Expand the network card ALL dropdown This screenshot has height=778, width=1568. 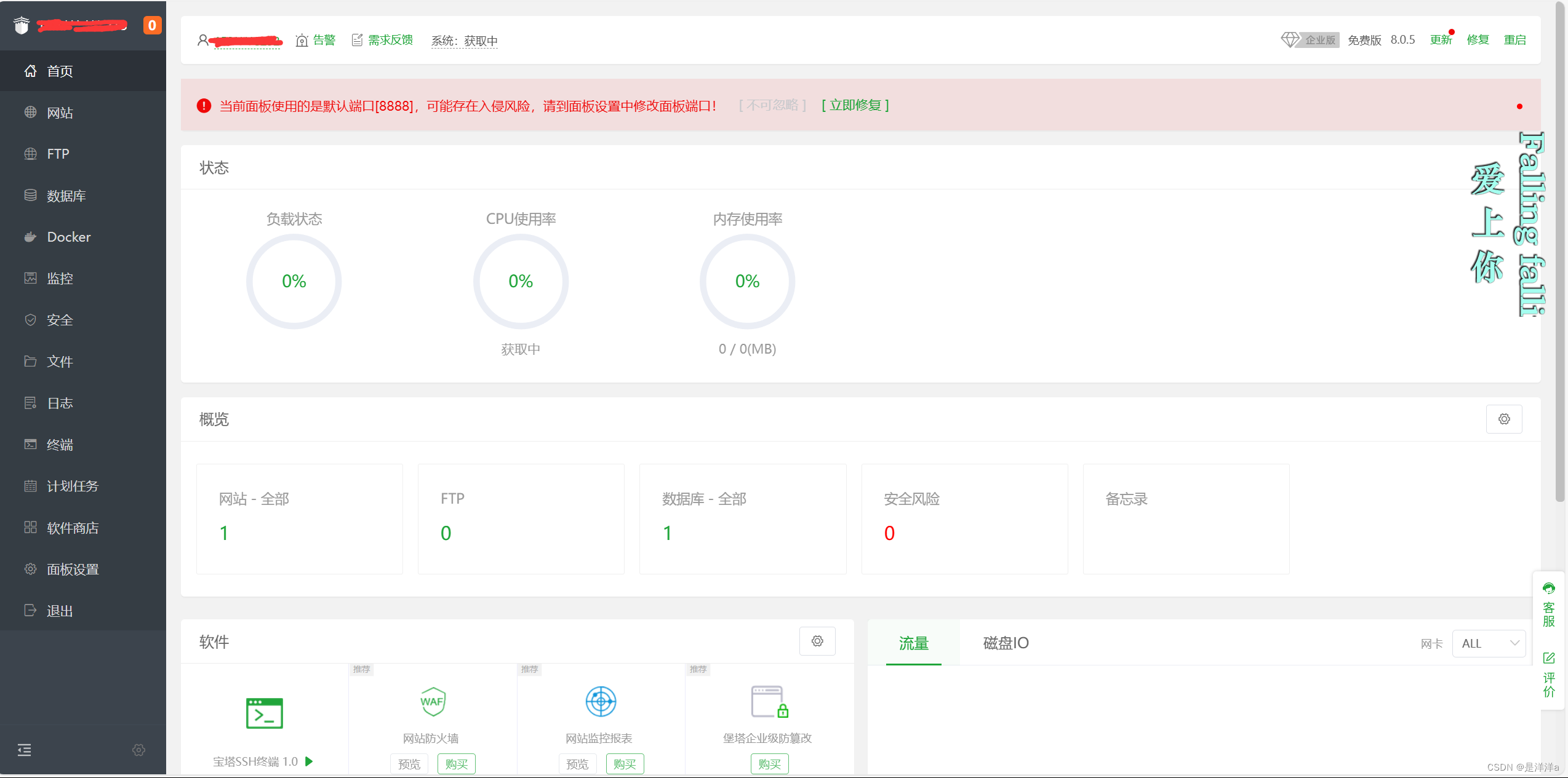(1488, 643)
